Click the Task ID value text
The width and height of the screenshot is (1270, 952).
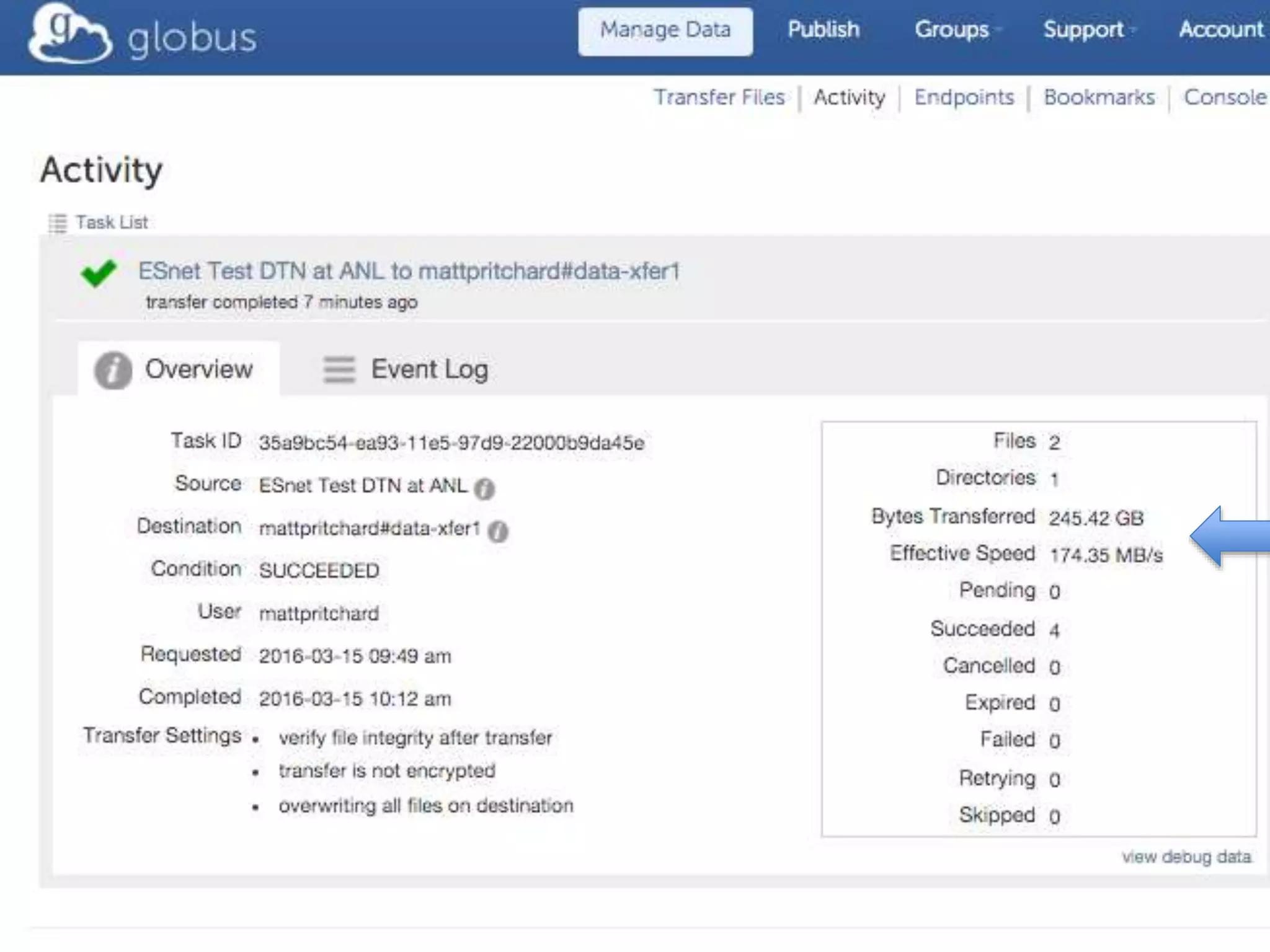(x=451, y=443)
